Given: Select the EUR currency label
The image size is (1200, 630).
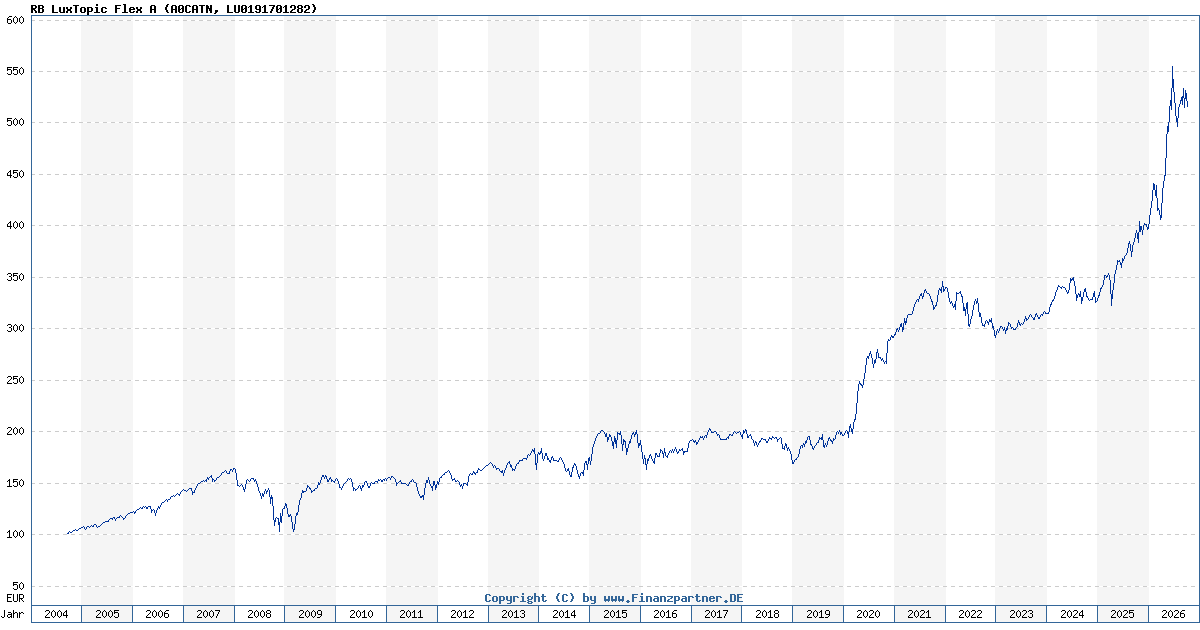Looking at the screenshot, I should coord(15,597).
